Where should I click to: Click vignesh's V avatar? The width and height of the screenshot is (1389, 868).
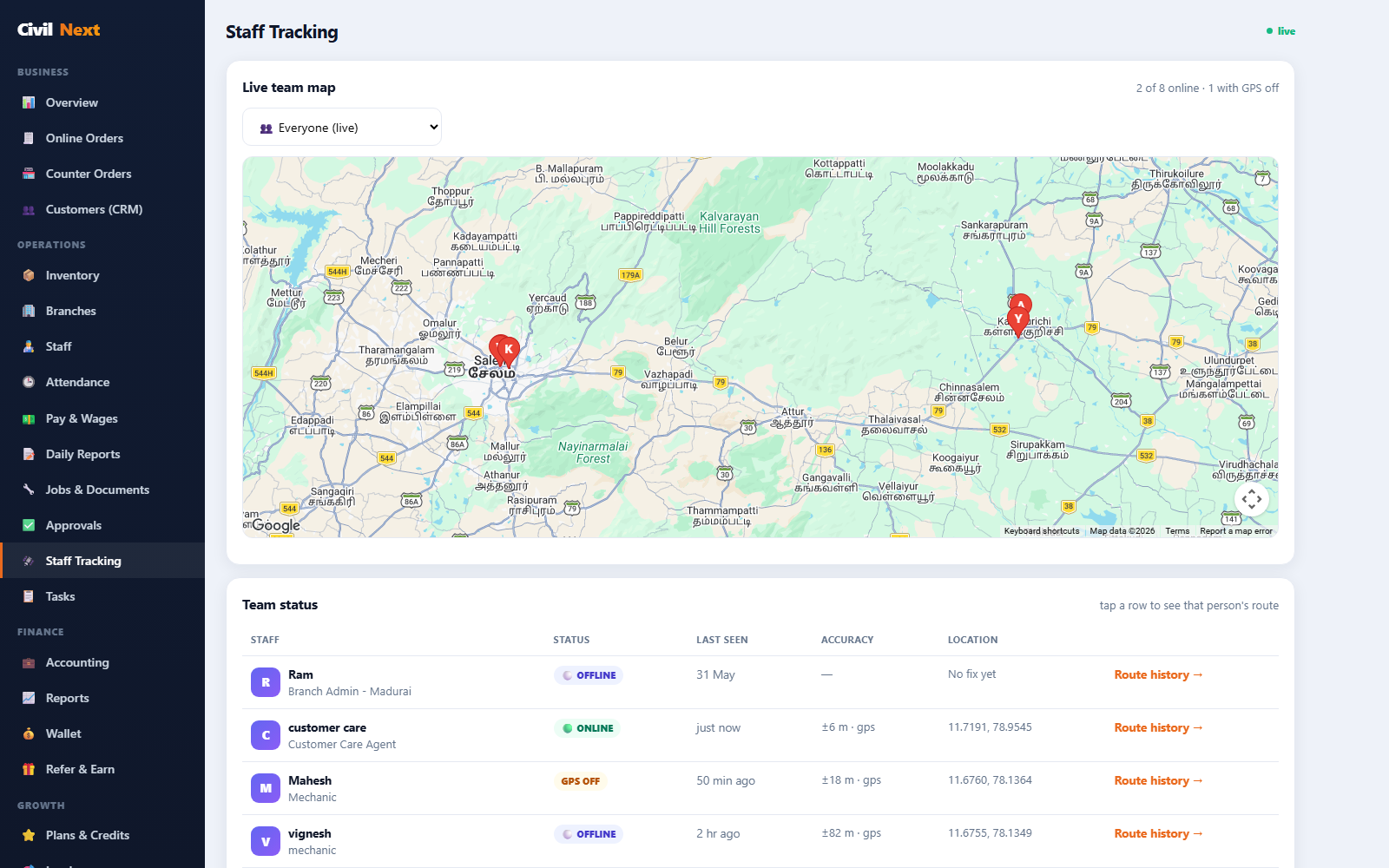pyautogui.click(x=266, y=841)
